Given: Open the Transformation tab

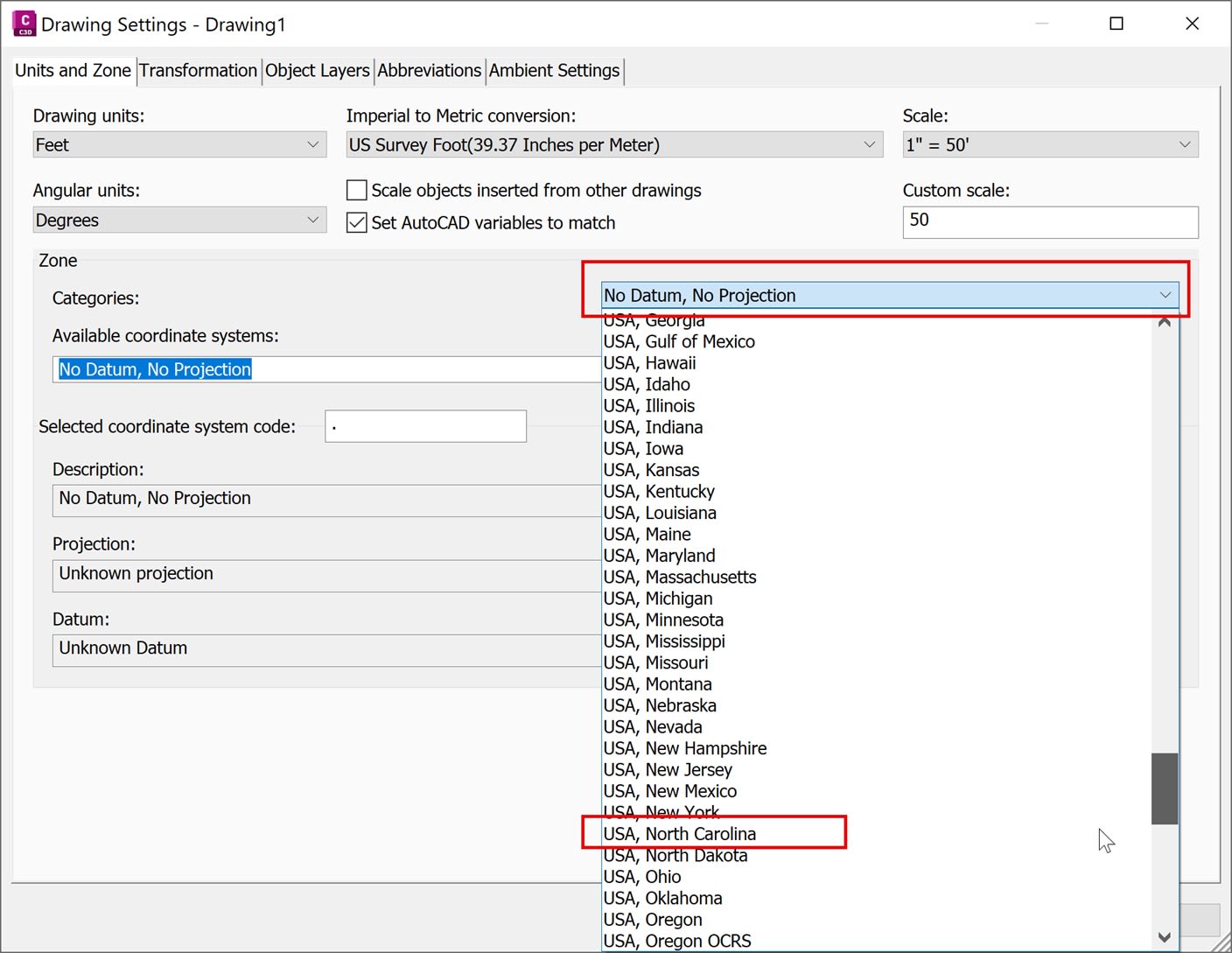Looking at the screenshot, I should pos(198,71).
